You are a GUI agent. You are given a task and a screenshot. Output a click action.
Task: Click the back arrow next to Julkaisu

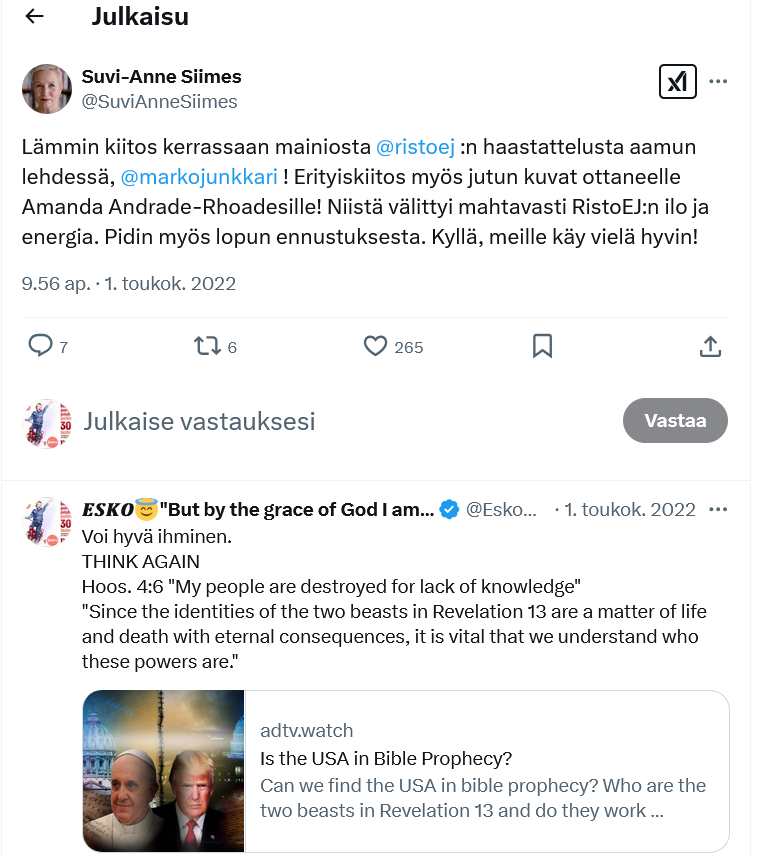click(x=34, y=17)
